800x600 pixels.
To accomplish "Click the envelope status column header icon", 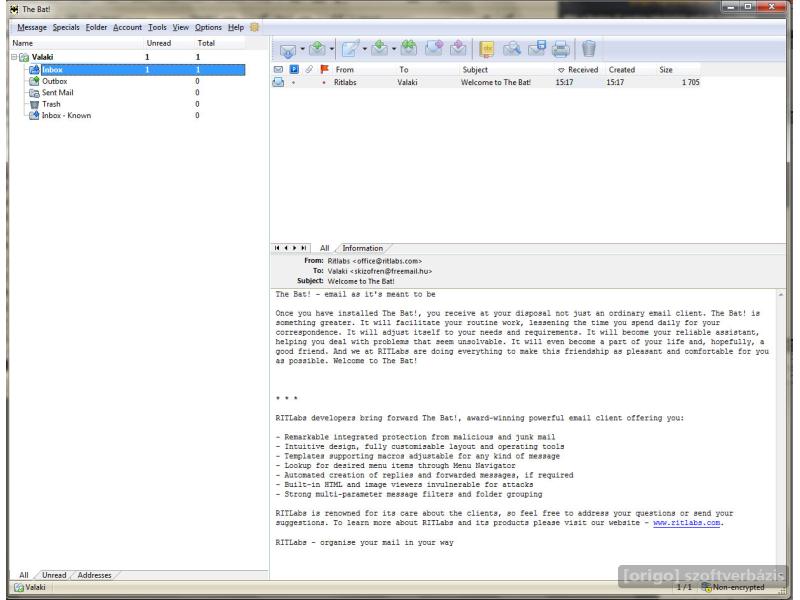I will point(278,69).
